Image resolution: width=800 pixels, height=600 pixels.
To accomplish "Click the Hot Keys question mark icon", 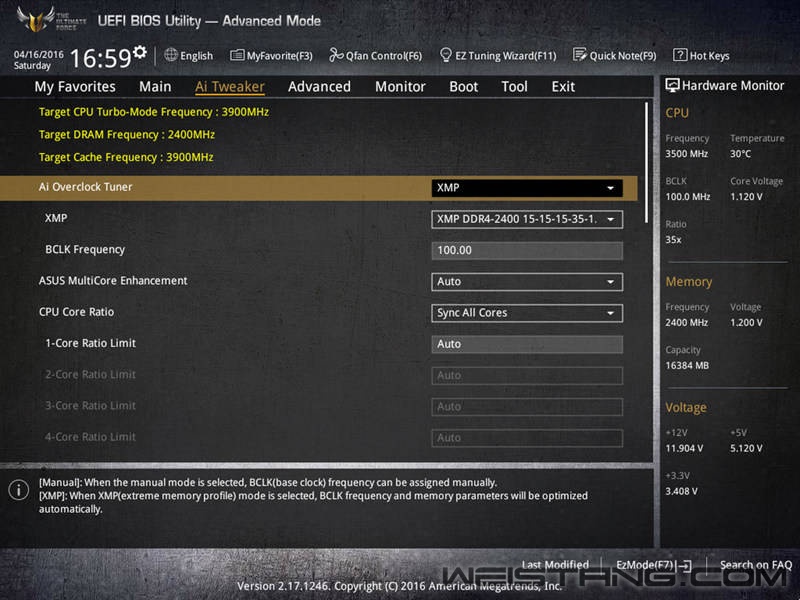I will coord(680,55).
